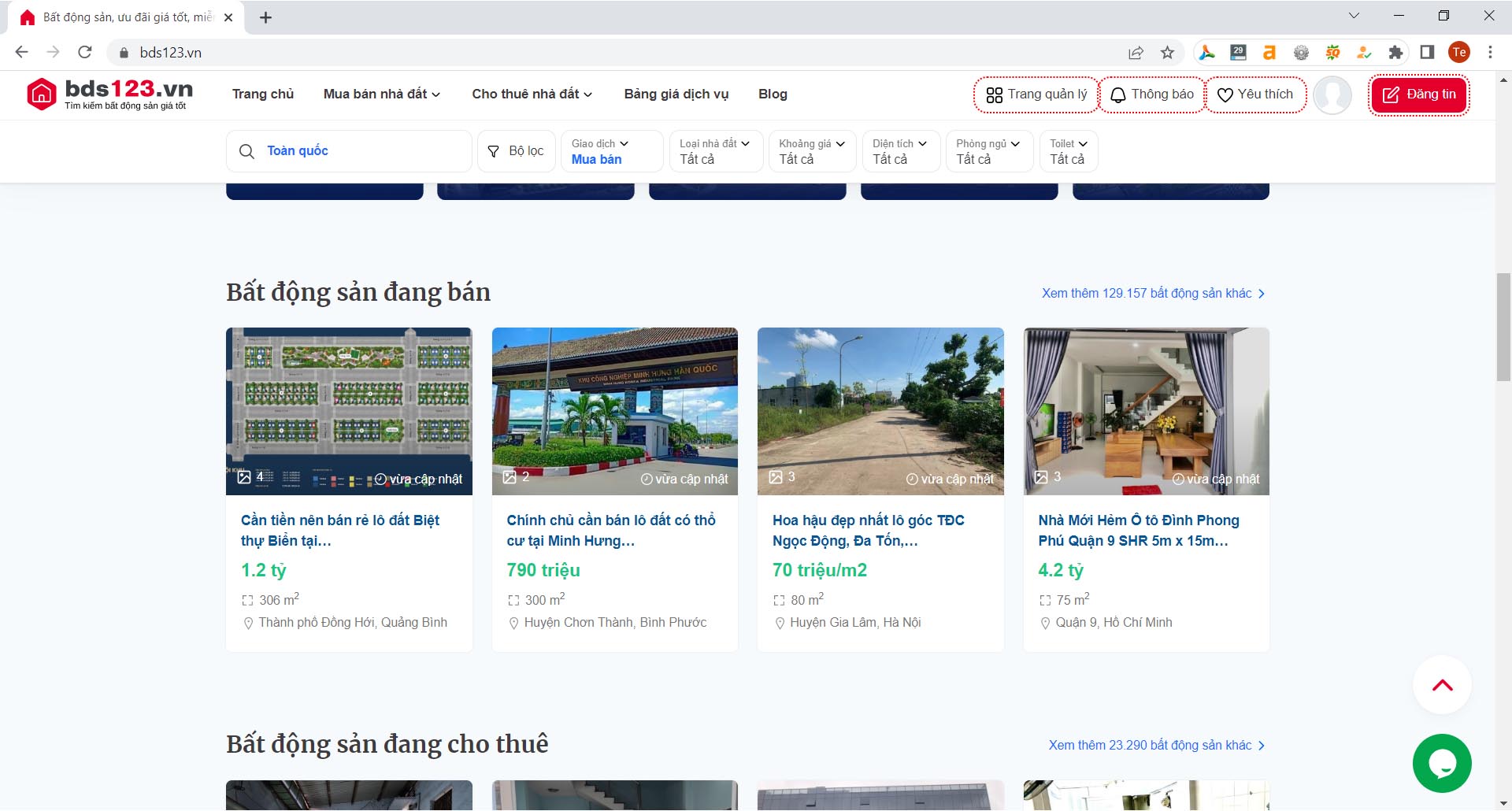
Task: Open a new browser tab with plus
Action: point(265,17)
